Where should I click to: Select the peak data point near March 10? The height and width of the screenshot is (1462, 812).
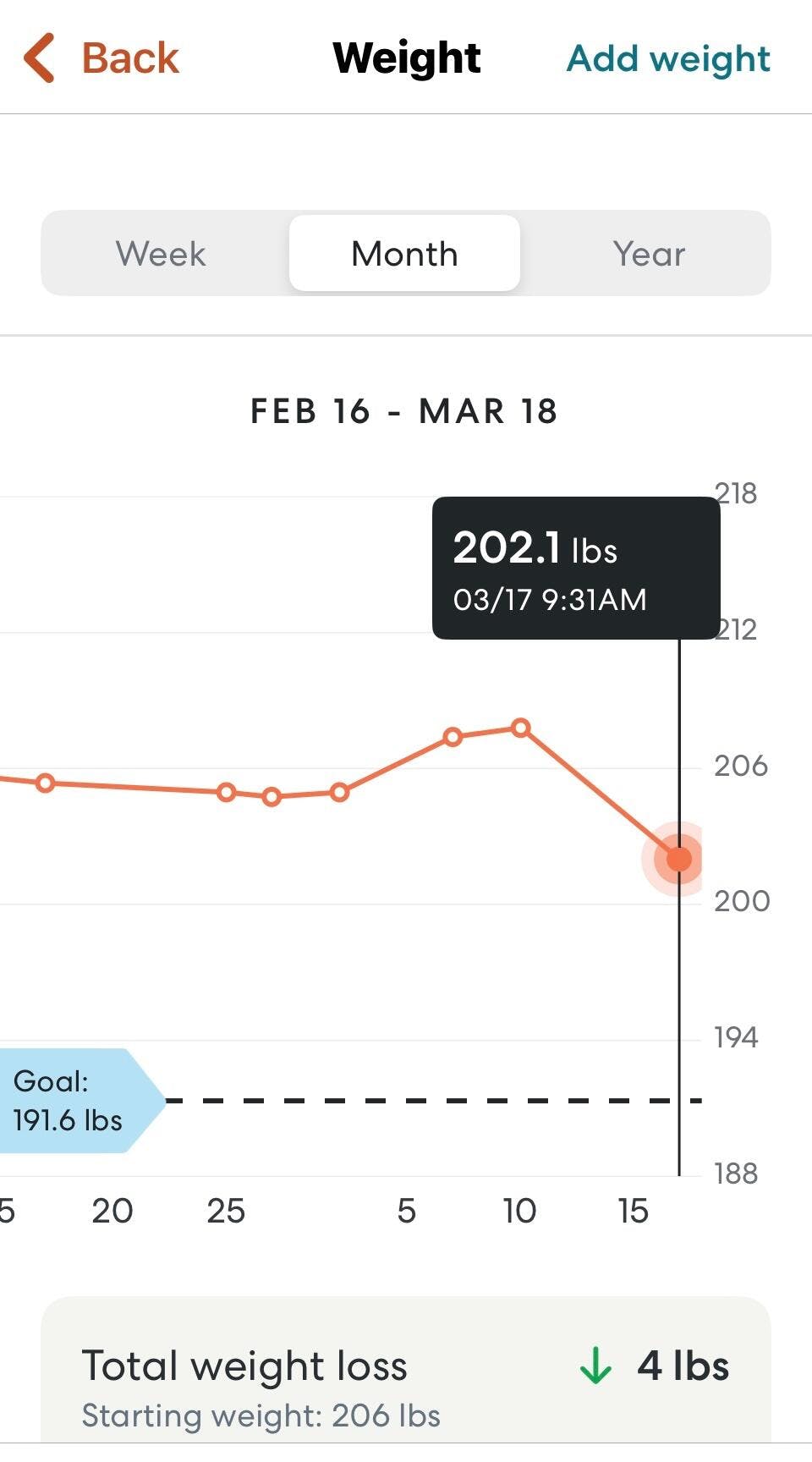pyautogui.click(x=521, y=728)
